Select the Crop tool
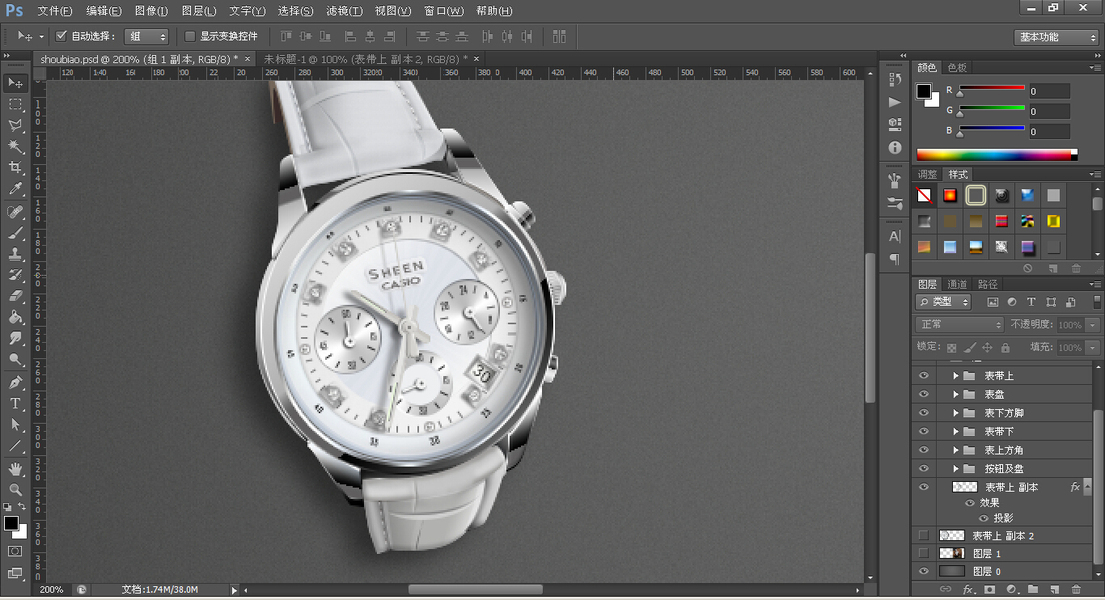The height and width of the screenshot is (600, 1105). (x=15, y=168)
